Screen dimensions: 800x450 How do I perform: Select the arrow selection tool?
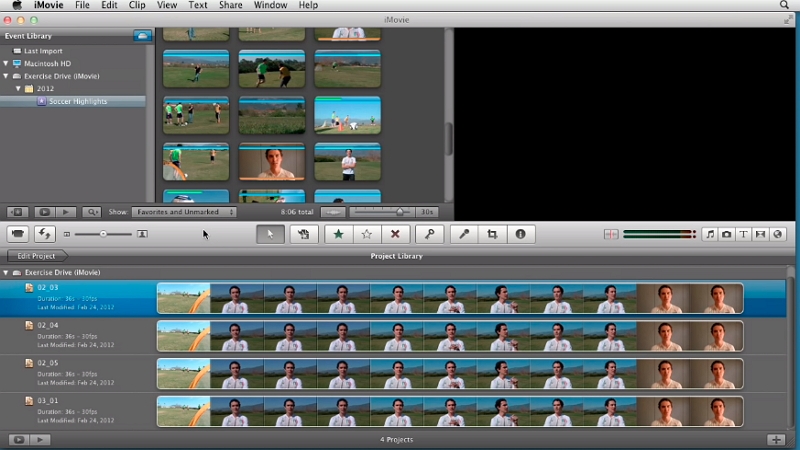pos(270,234)
